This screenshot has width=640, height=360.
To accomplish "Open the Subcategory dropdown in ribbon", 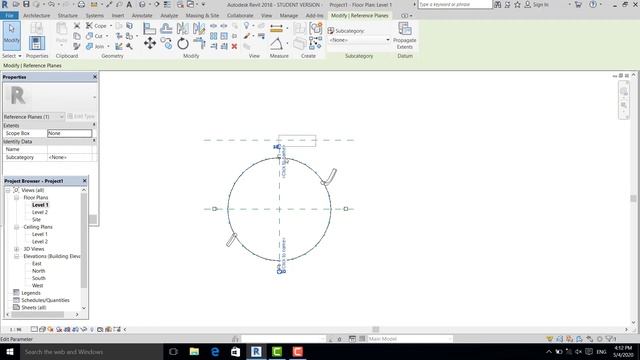I will pos(359,40).
